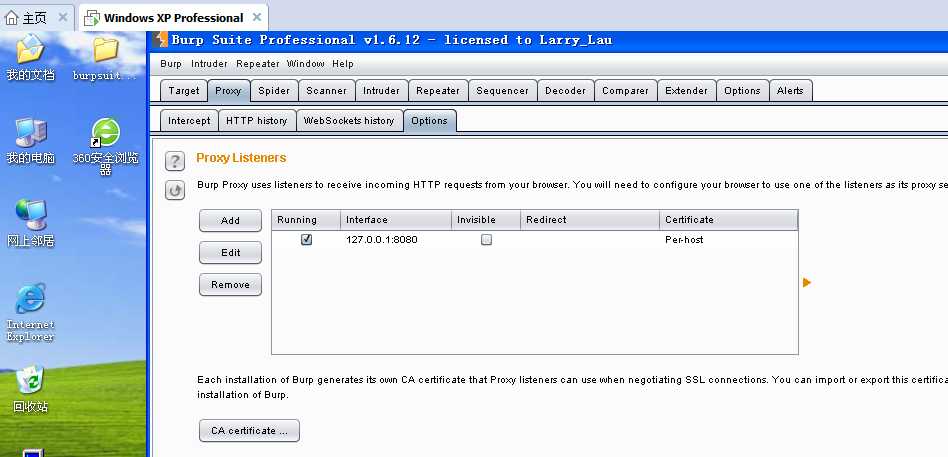Open the Repeater menu

(x=258, y=63)
